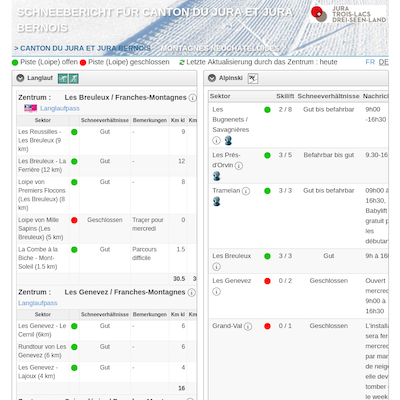Switch language to DE
The width and height of the screenshot is (400, 400).
click(384, 62)
